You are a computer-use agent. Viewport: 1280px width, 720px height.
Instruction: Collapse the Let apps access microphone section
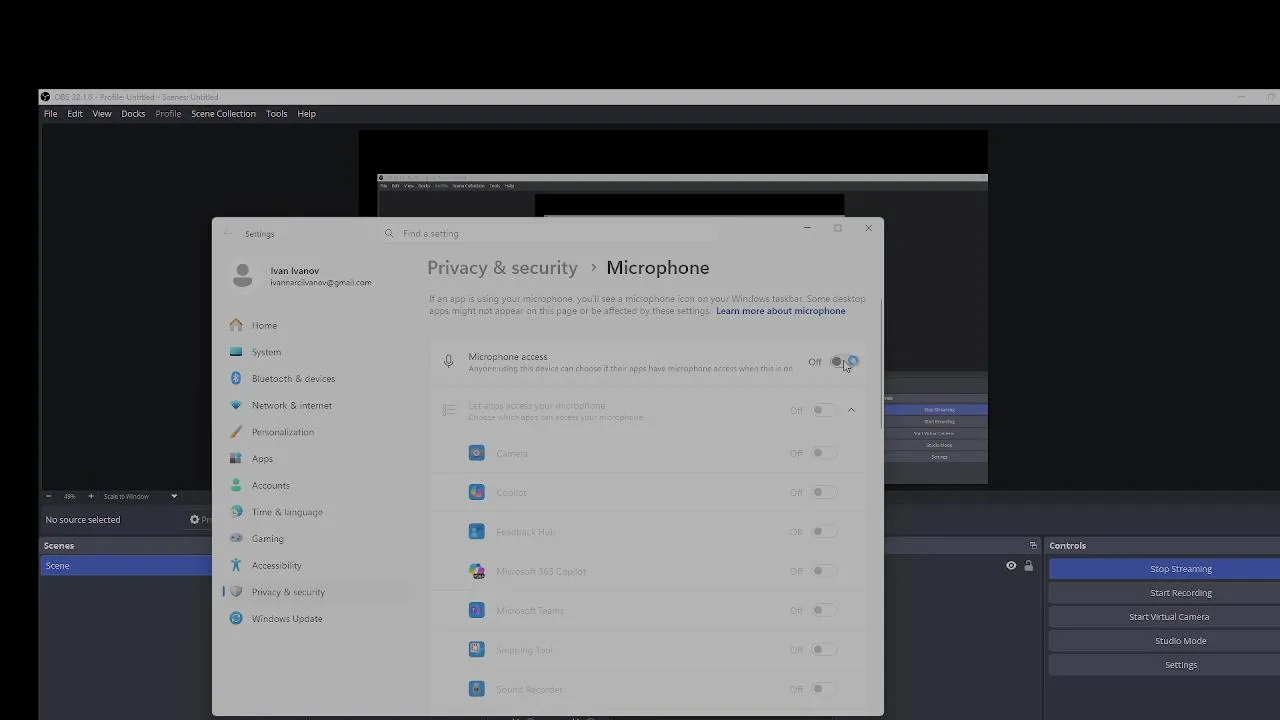(852, 410)
